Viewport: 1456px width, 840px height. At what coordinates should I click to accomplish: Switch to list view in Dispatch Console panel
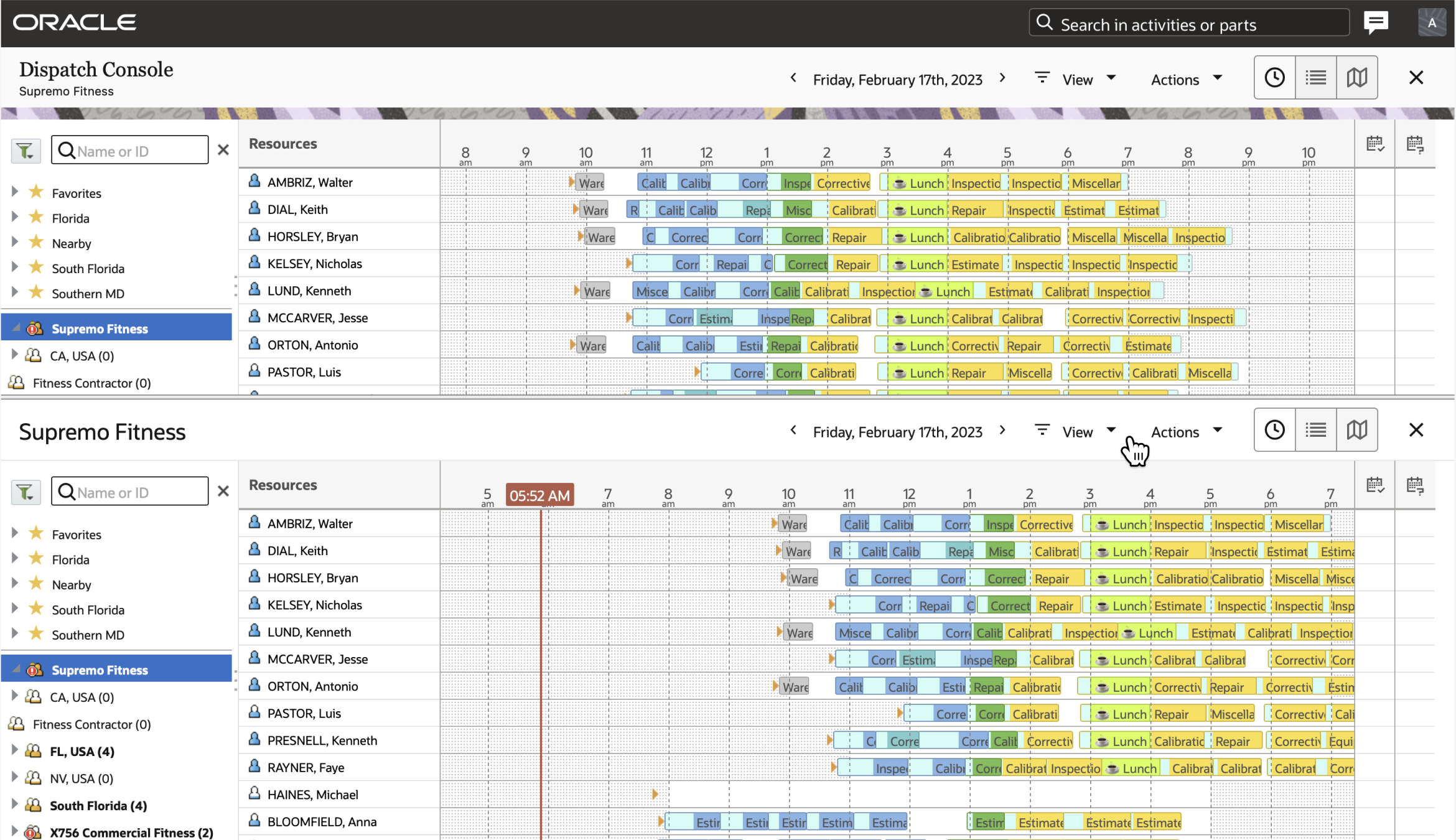pyautogui.click(x=1315, y=78)
